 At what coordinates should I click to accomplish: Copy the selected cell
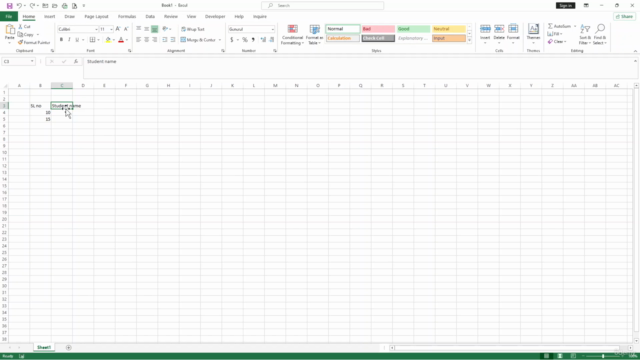(26, 34)
